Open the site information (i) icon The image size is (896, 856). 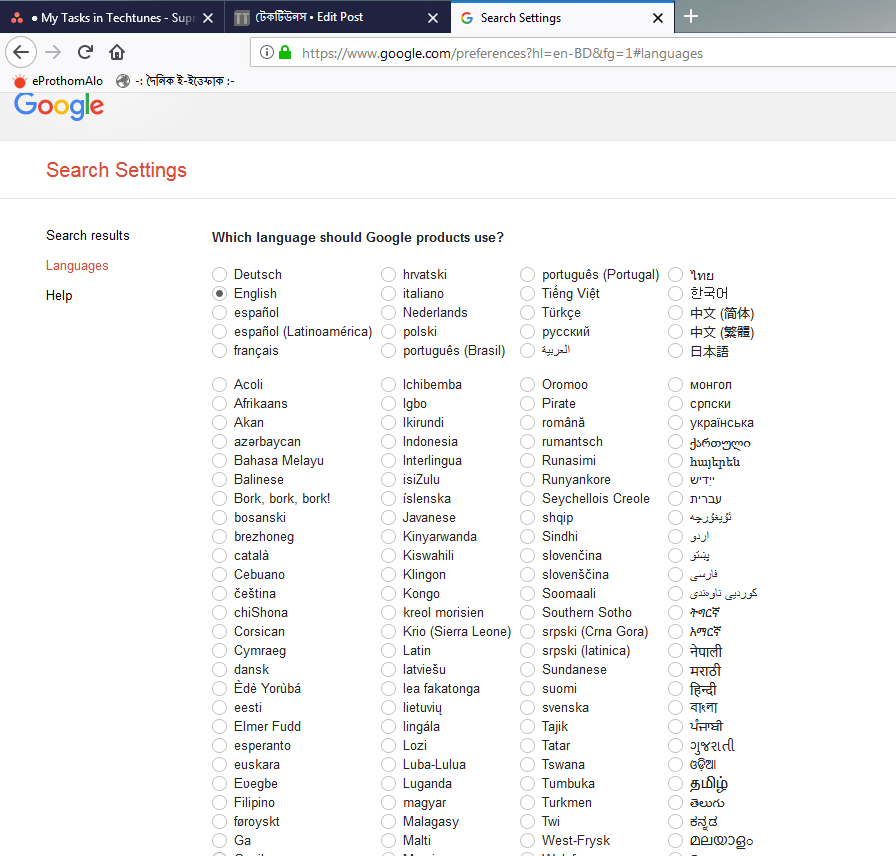coord(267,53)
